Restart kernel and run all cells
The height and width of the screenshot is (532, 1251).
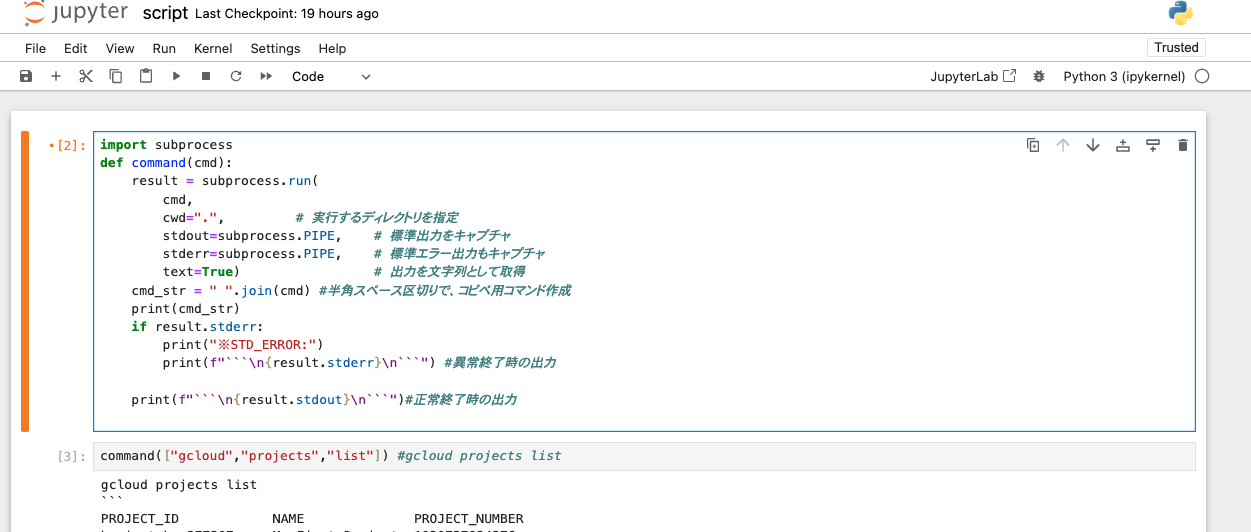tap(266, 76)
